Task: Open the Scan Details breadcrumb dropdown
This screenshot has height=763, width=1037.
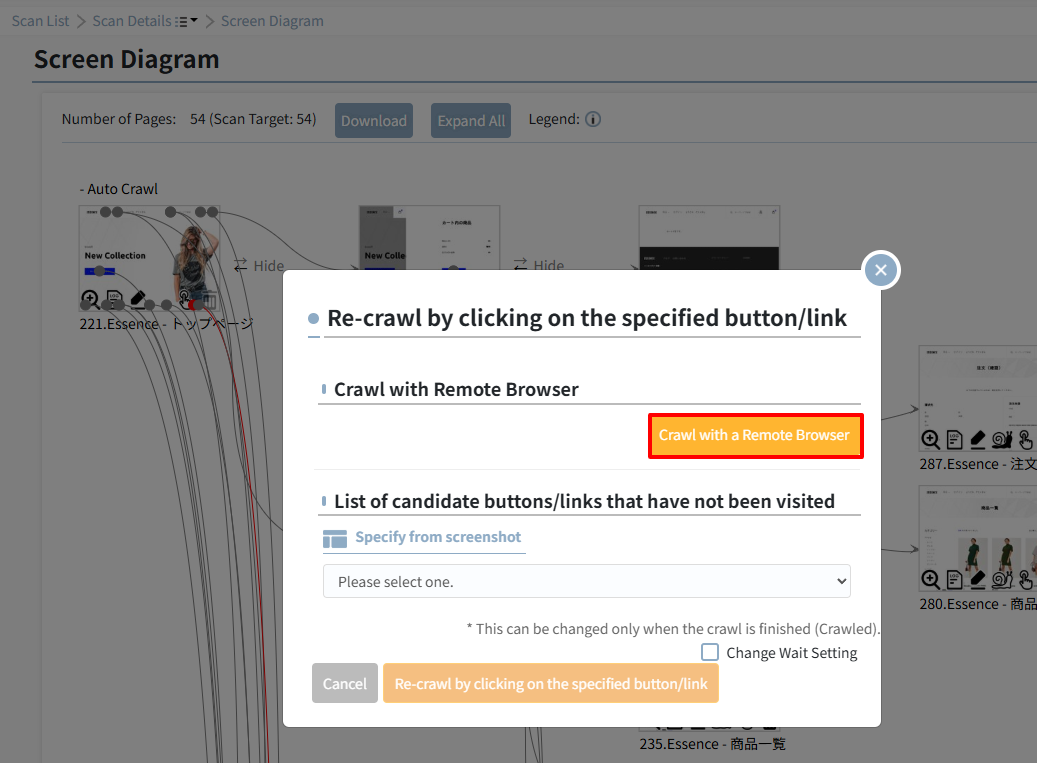Action: pyautogui.click(x=187, y=21)
